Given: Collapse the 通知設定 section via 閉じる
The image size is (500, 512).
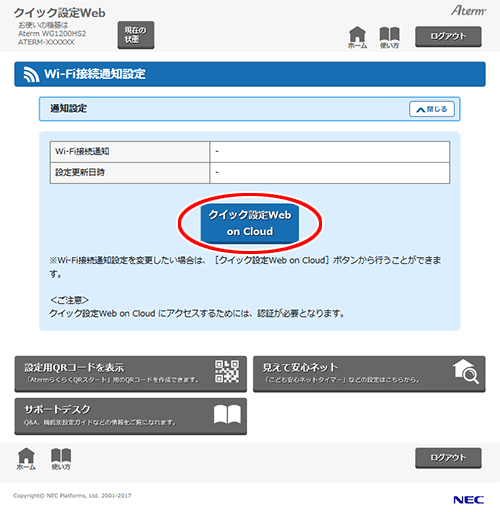Looking at the screenshot, I should (x=432, y=109).
